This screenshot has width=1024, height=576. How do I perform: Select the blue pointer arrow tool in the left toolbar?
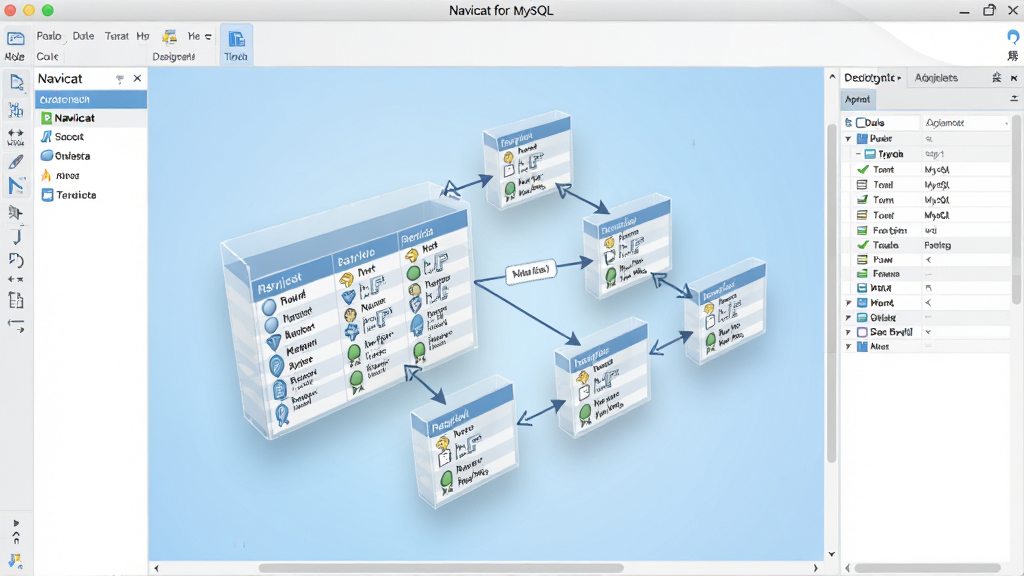[16, 186]
